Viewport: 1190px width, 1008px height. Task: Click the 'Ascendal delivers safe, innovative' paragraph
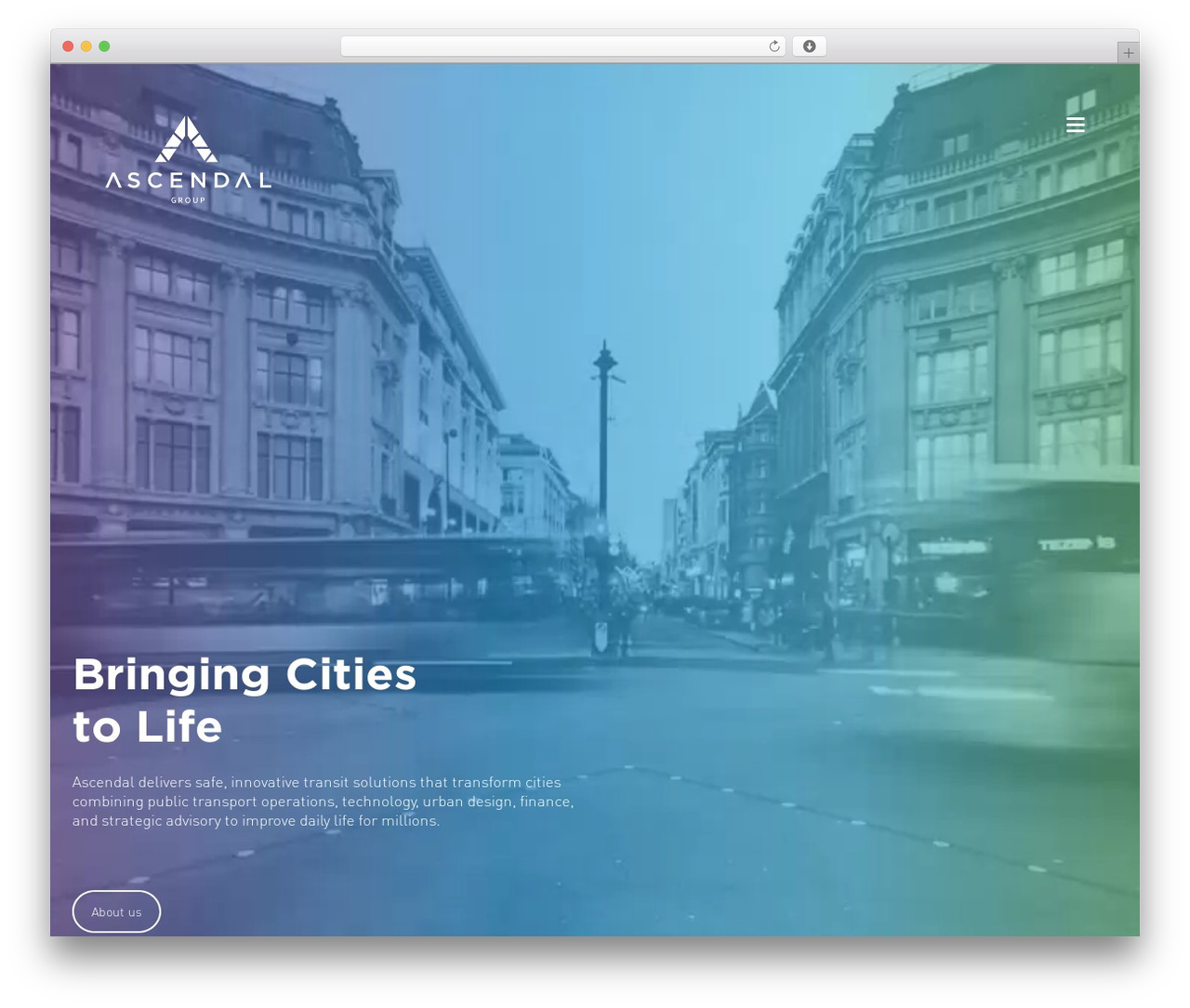324,802
